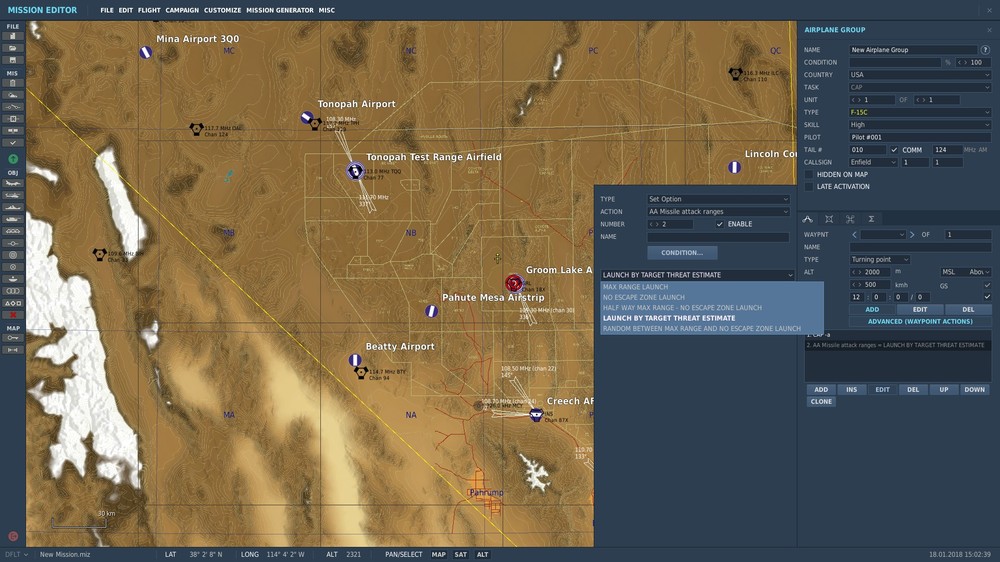Switch map view to SAT mode
The image size is (1000, 562).
point(460,554)
